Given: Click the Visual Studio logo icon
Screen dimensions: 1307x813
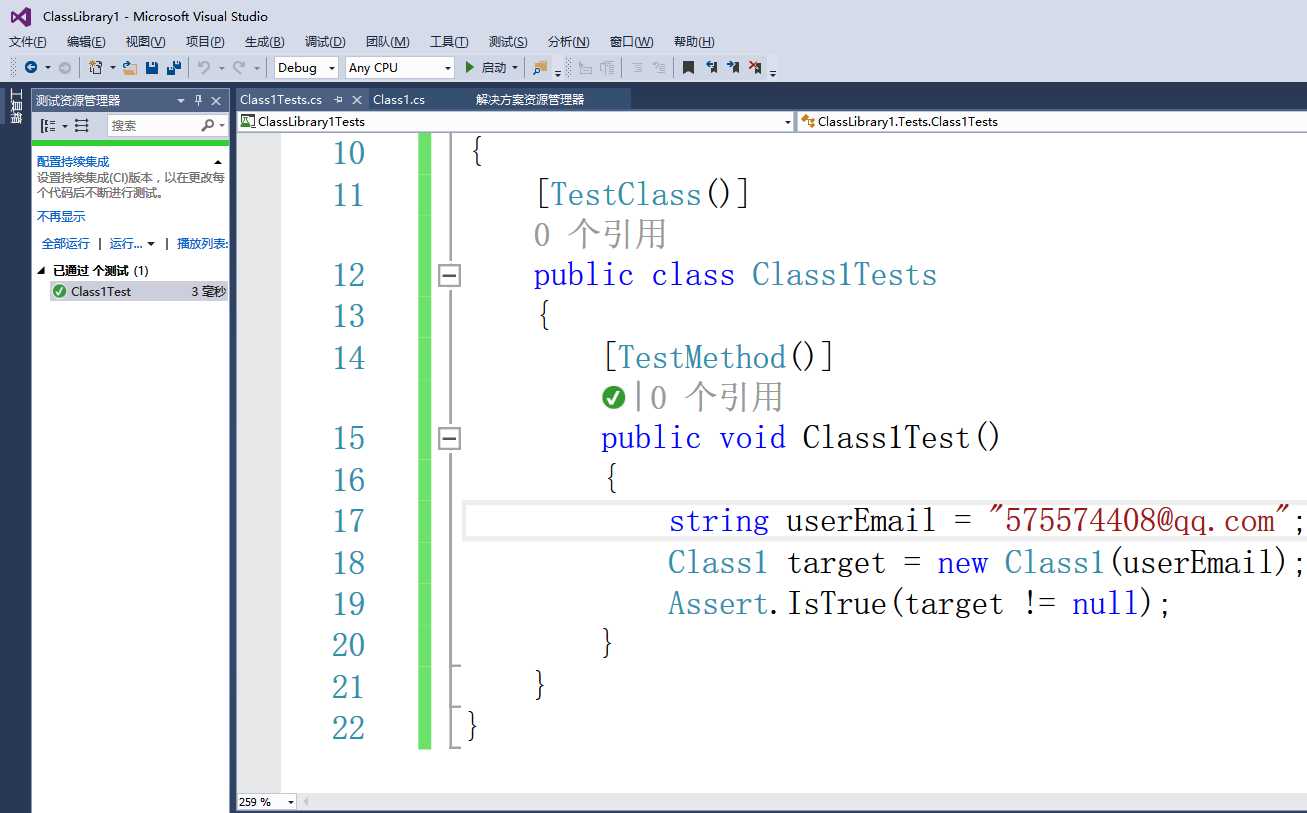Looking at the screenshot, I should (21, 16).
